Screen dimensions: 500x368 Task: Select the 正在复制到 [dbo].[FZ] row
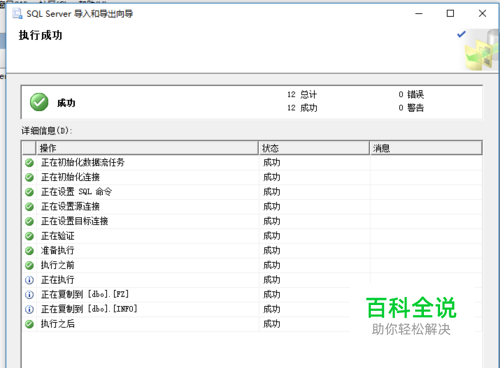click(252, 295)
